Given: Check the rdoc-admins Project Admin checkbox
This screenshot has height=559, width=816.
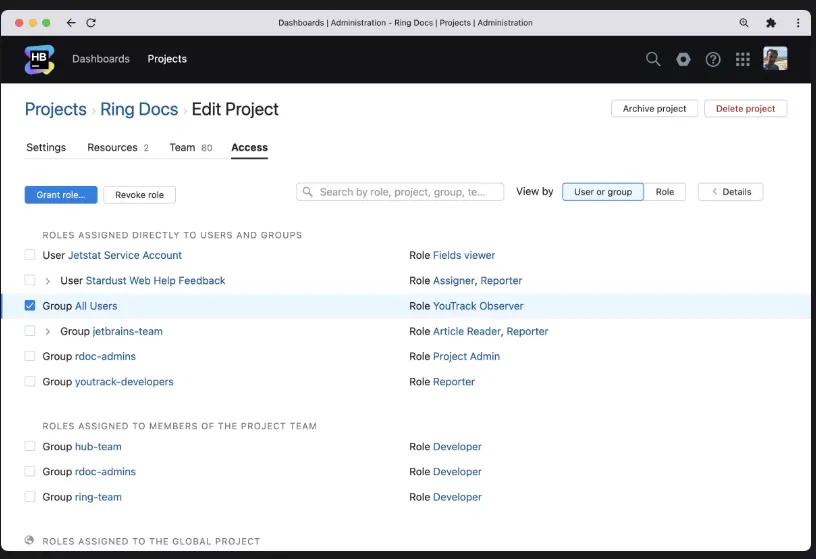Looking at the screenshot, I should coord(30,356).
